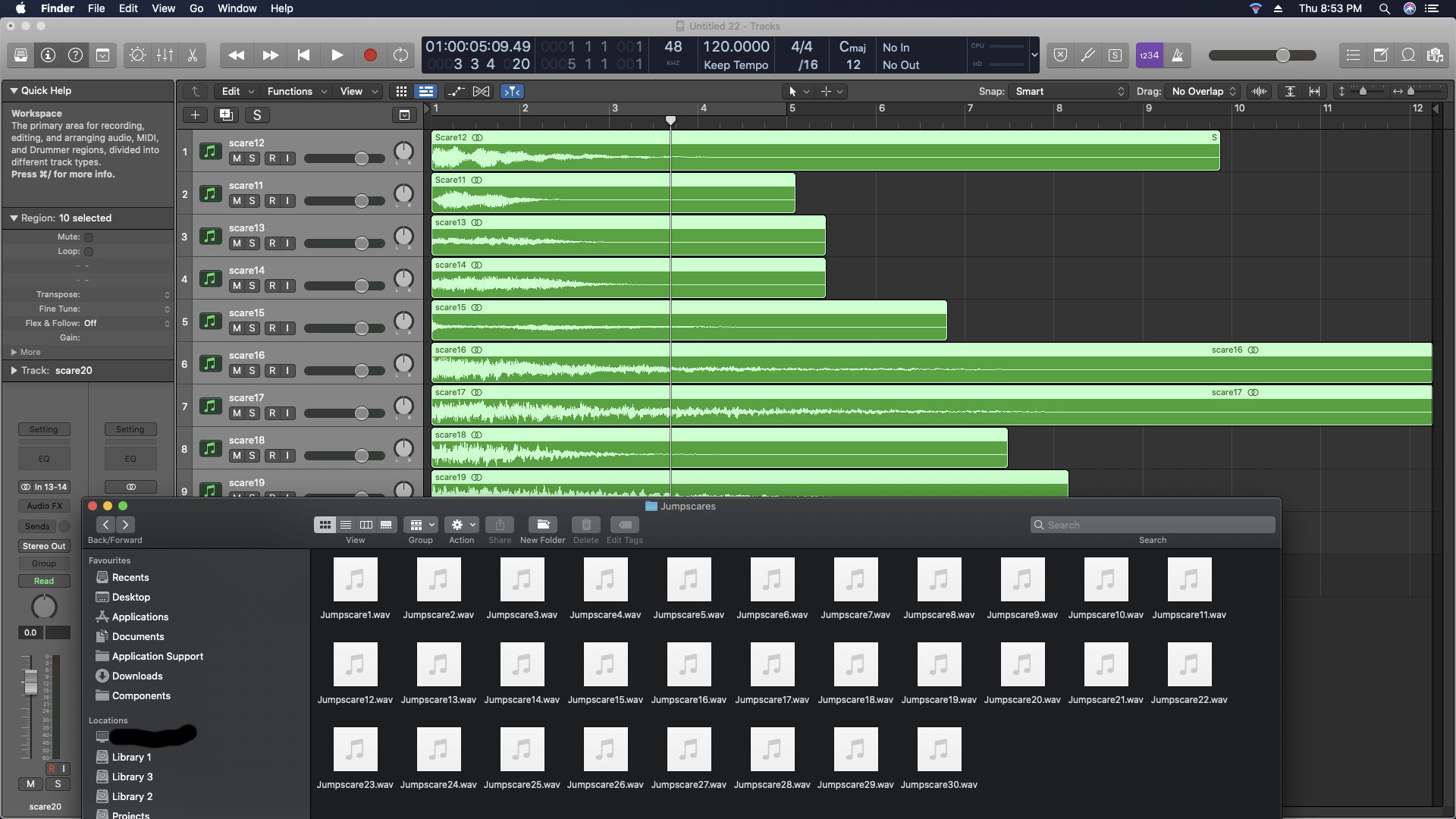Click the Rewind transport button

[237, 55]
